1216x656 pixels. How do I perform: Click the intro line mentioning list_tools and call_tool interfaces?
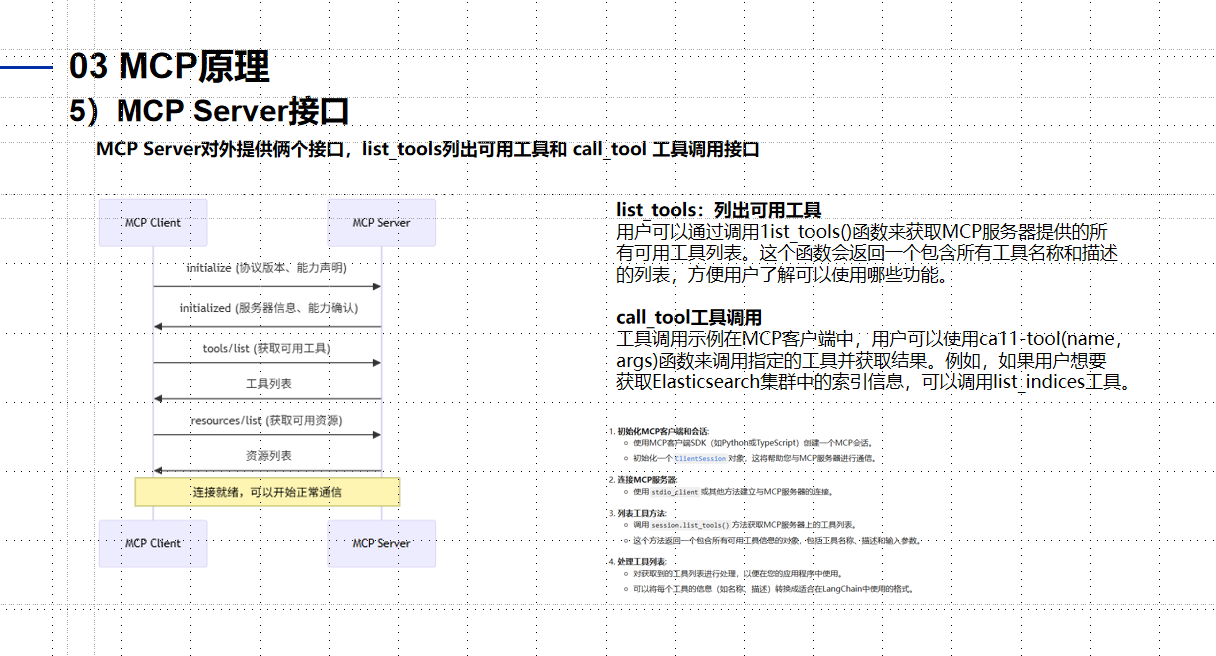(428, 150)
